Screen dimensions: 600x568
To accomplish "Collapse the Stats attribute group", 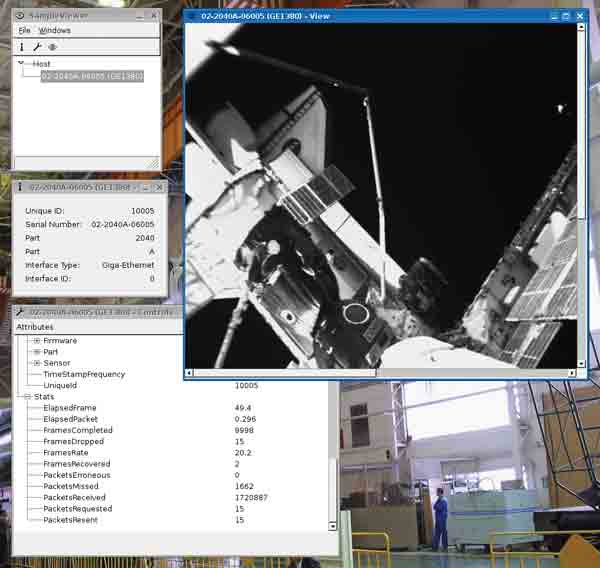I will point(26,397).
